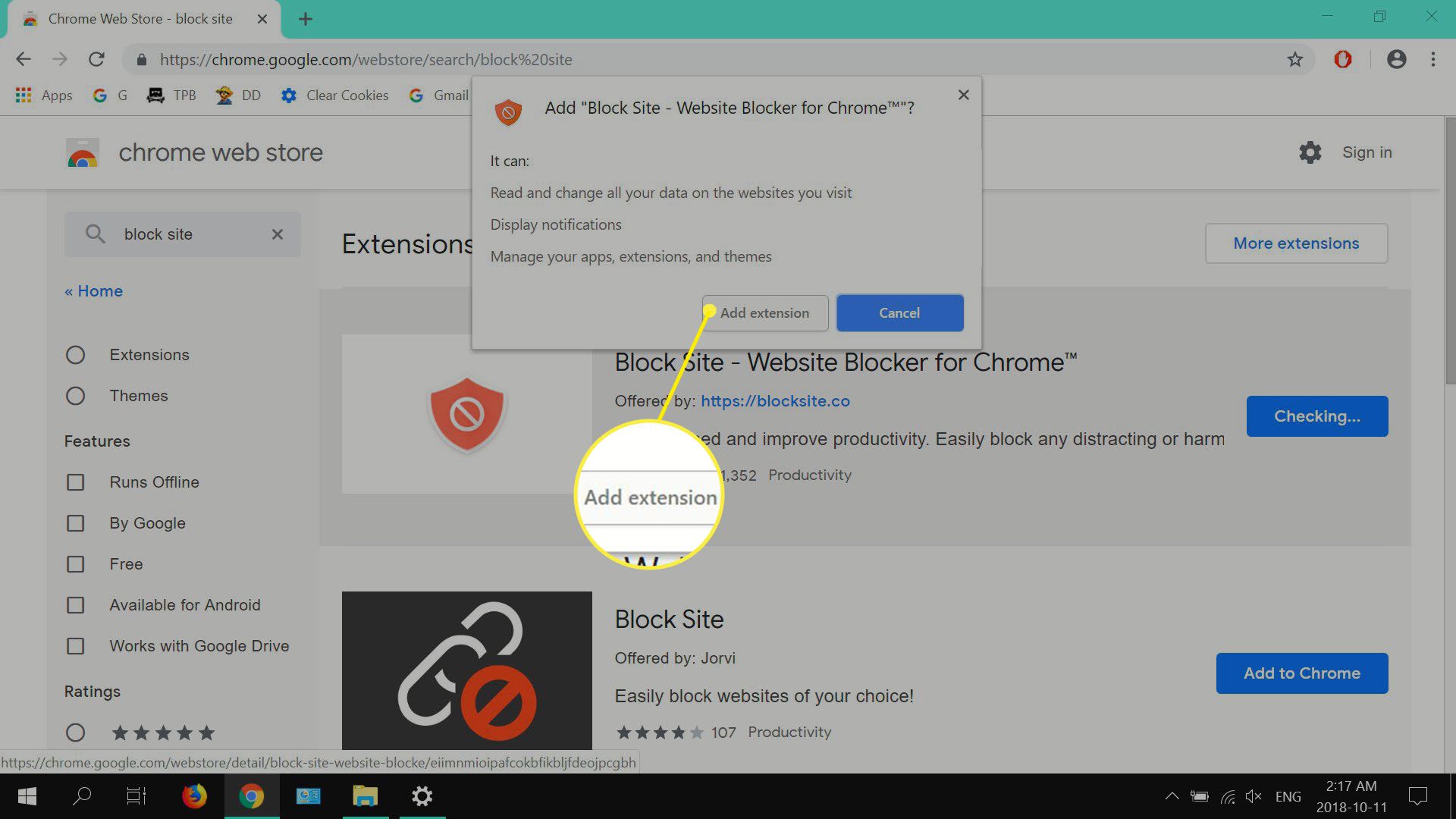
Task: Click the Home navigation link
Action: 93,290
